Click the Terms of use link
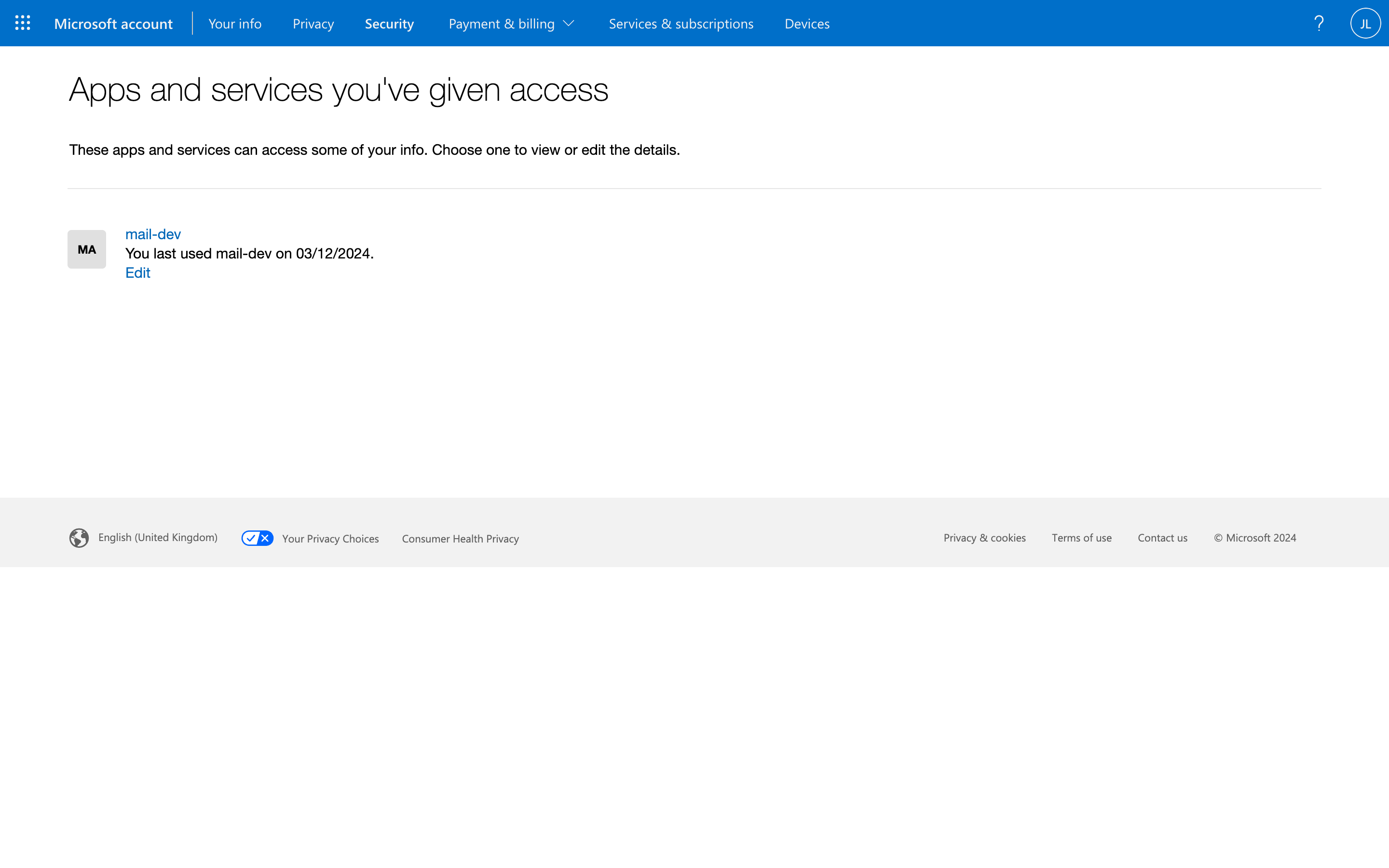This screenshot has height=868, width=1389. (1081, 538)
